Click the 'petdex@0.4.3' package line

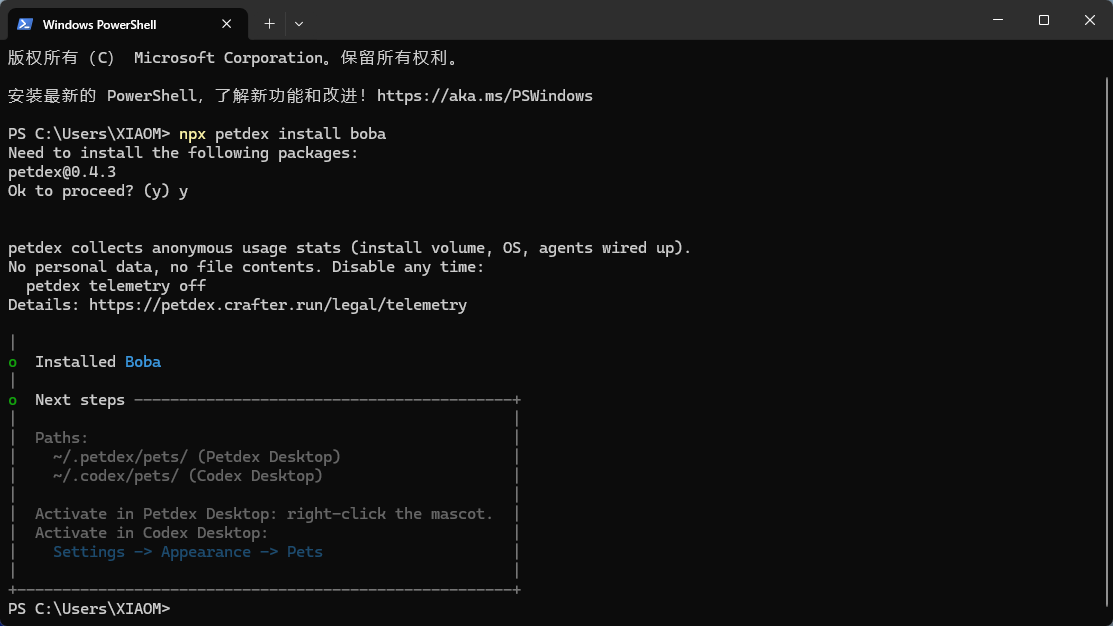point(62,172)
